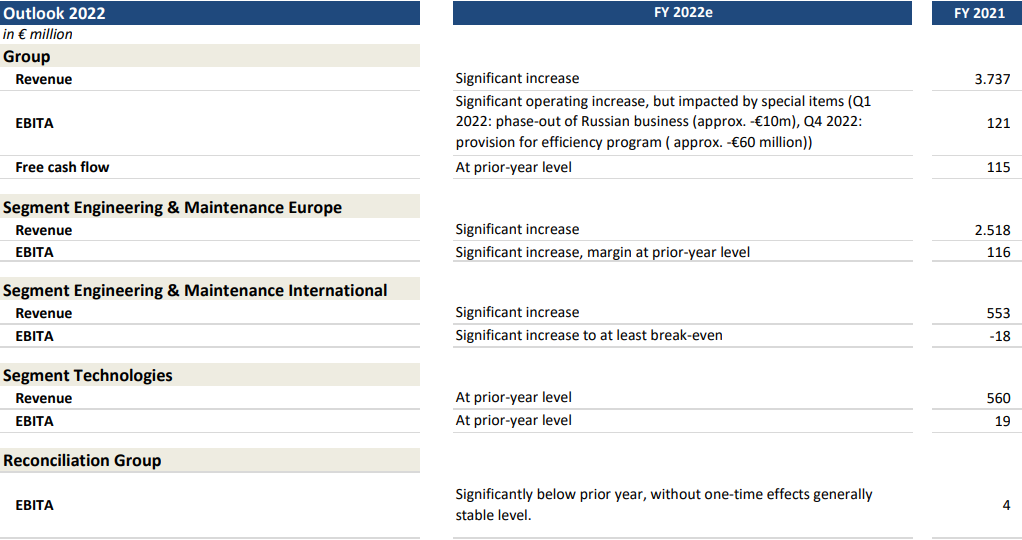Select the Group EBITA value 121
The image size is (1022, 540).
(x=998, y=123)
